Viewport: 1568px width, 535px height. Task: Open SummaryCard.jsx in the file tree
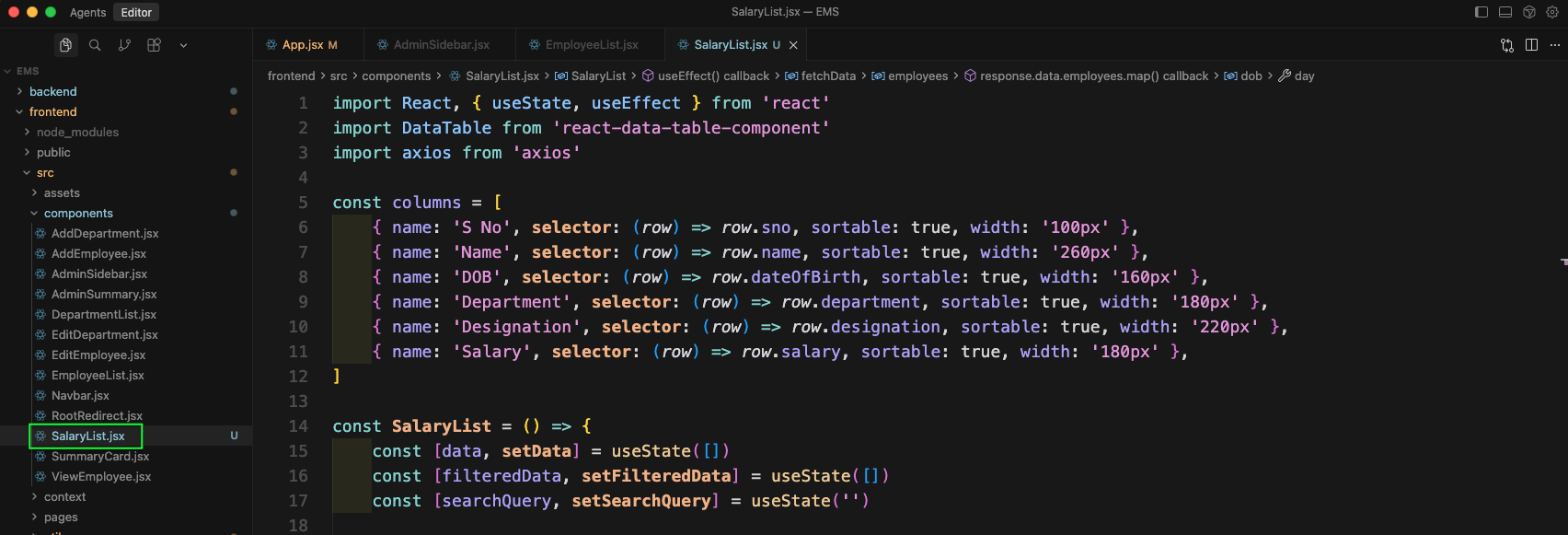100,456
